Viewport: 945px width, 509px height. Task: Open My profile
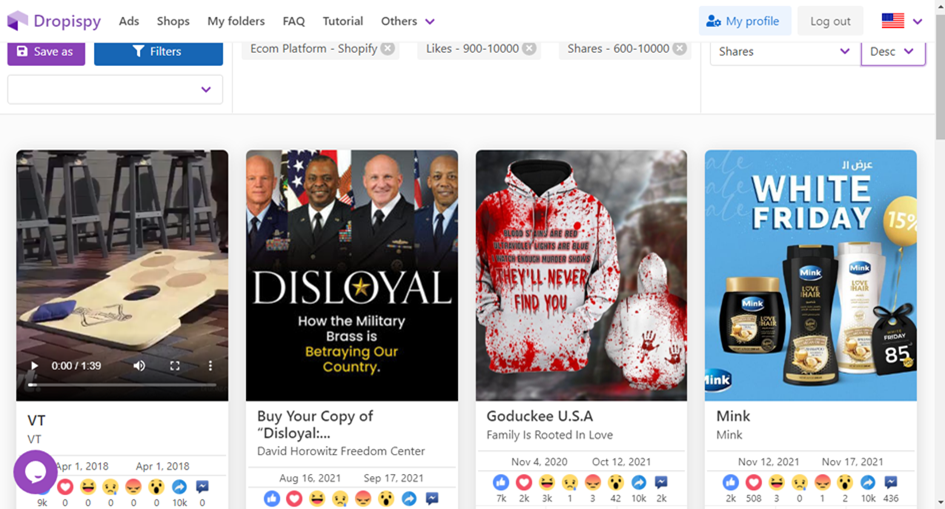click(x=745, y=21)
